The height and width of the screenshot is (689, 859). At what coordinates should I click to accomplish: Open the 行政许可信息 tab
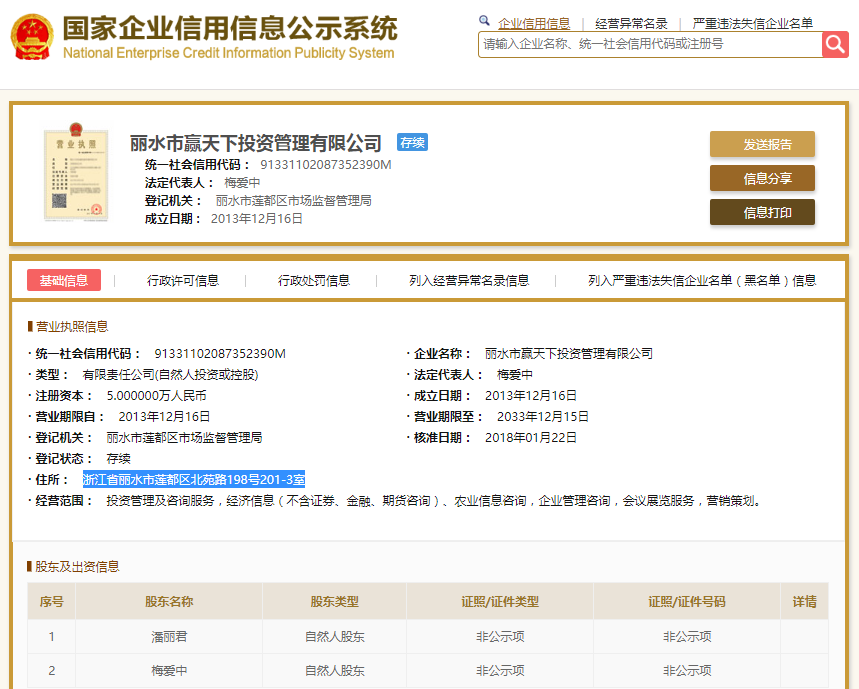pyautogui.click(x=183, y=281)
